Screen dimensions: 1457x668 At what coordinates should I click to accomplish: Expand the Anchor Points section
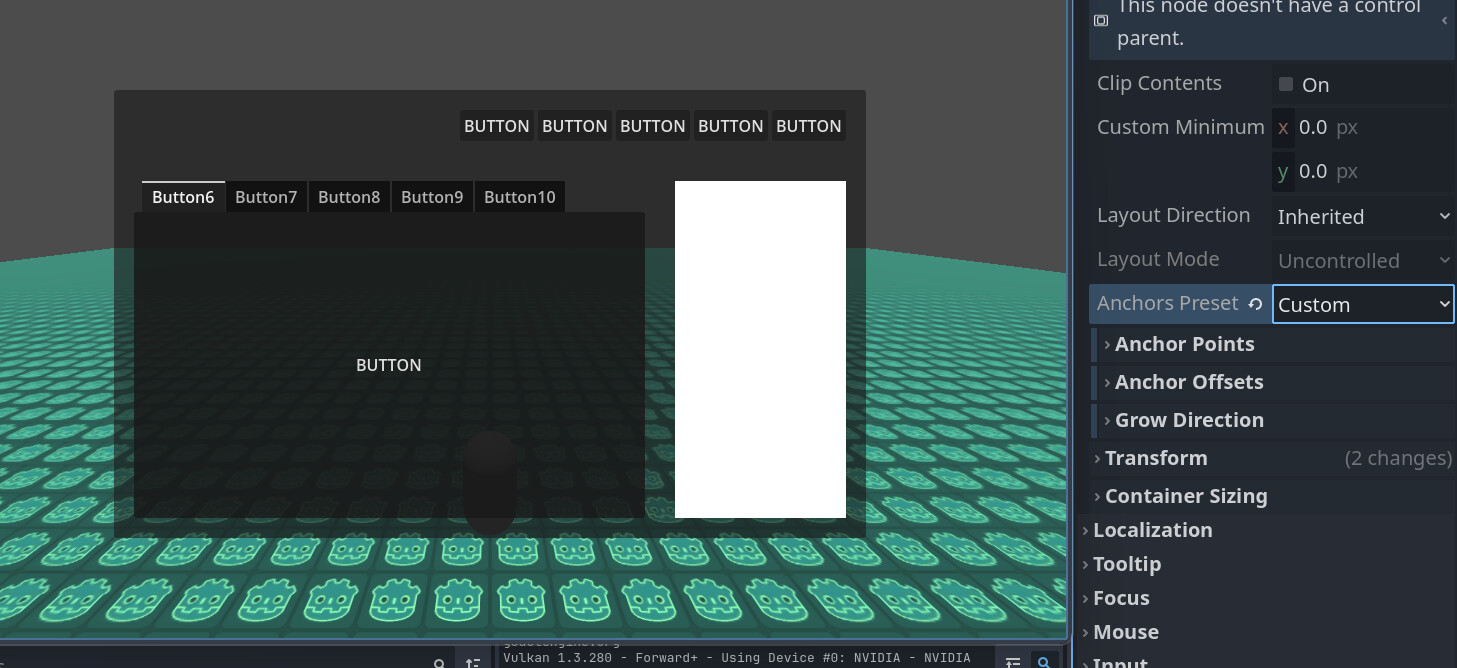(1184, 344)
